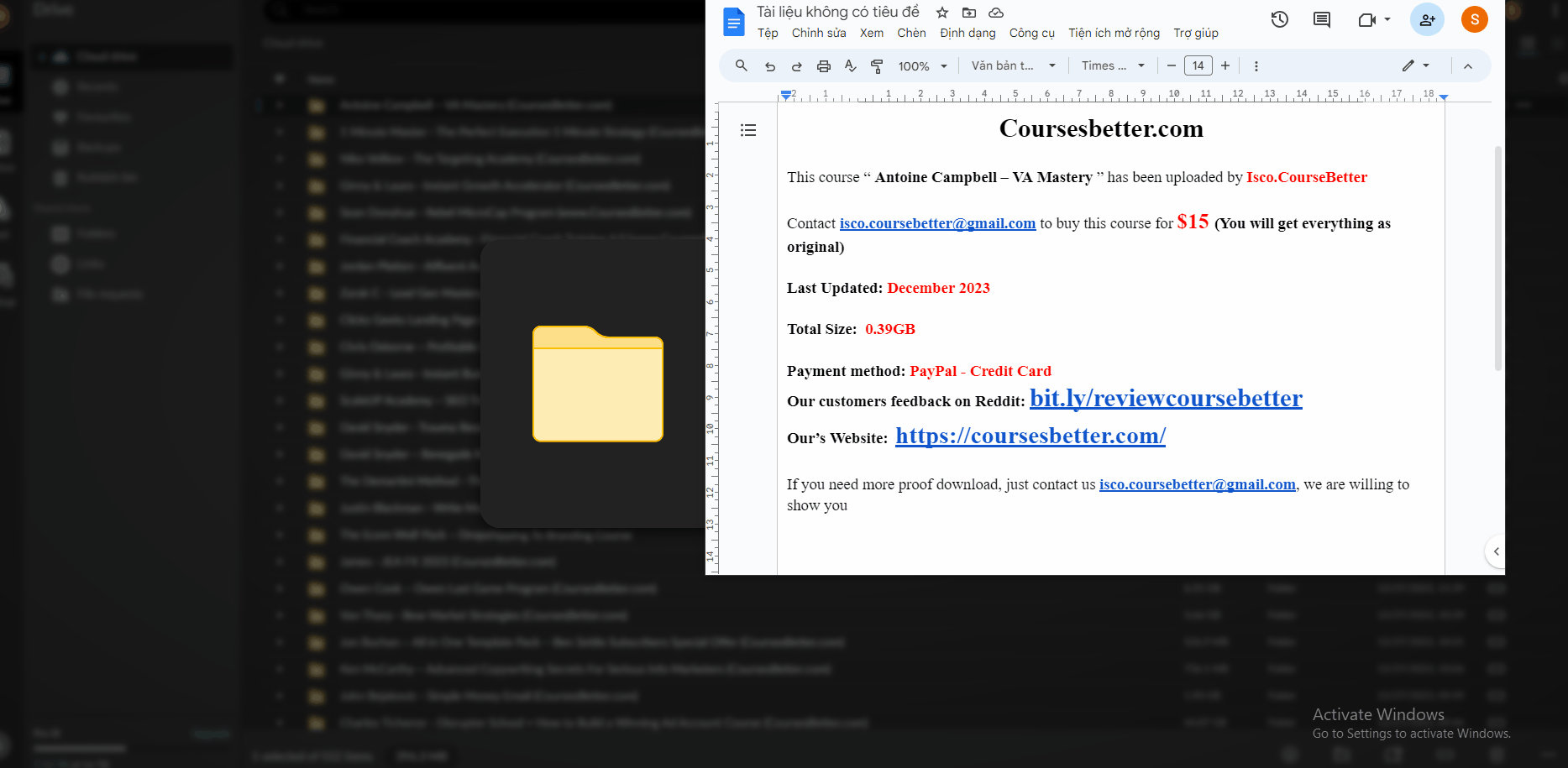
Task: Open version history clock icon
Action: tap(1280, 19)
